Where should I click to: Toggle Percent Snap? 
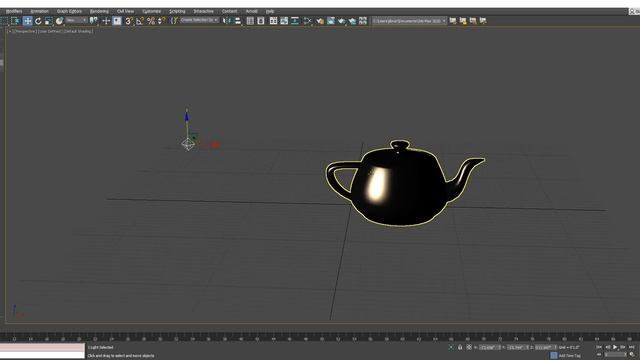click(x=151, y=21)
